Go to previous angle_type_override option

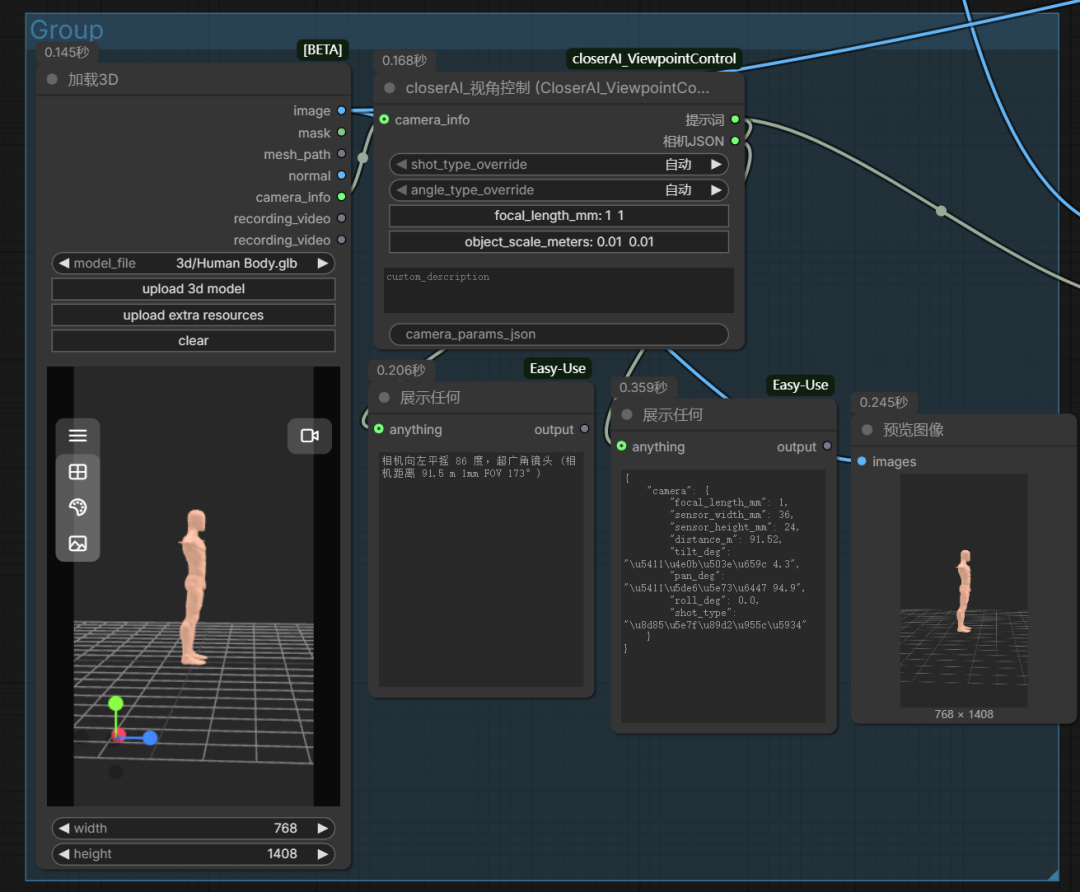point(402,190)
